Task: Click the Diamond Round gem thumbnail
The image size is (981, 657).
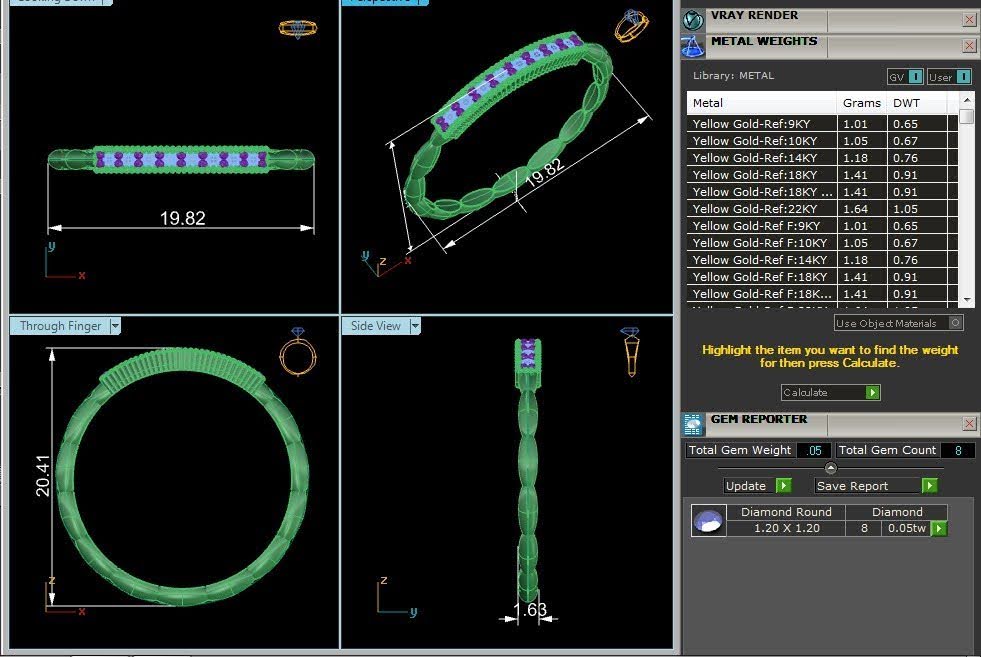Action: (x=709, y=520)
